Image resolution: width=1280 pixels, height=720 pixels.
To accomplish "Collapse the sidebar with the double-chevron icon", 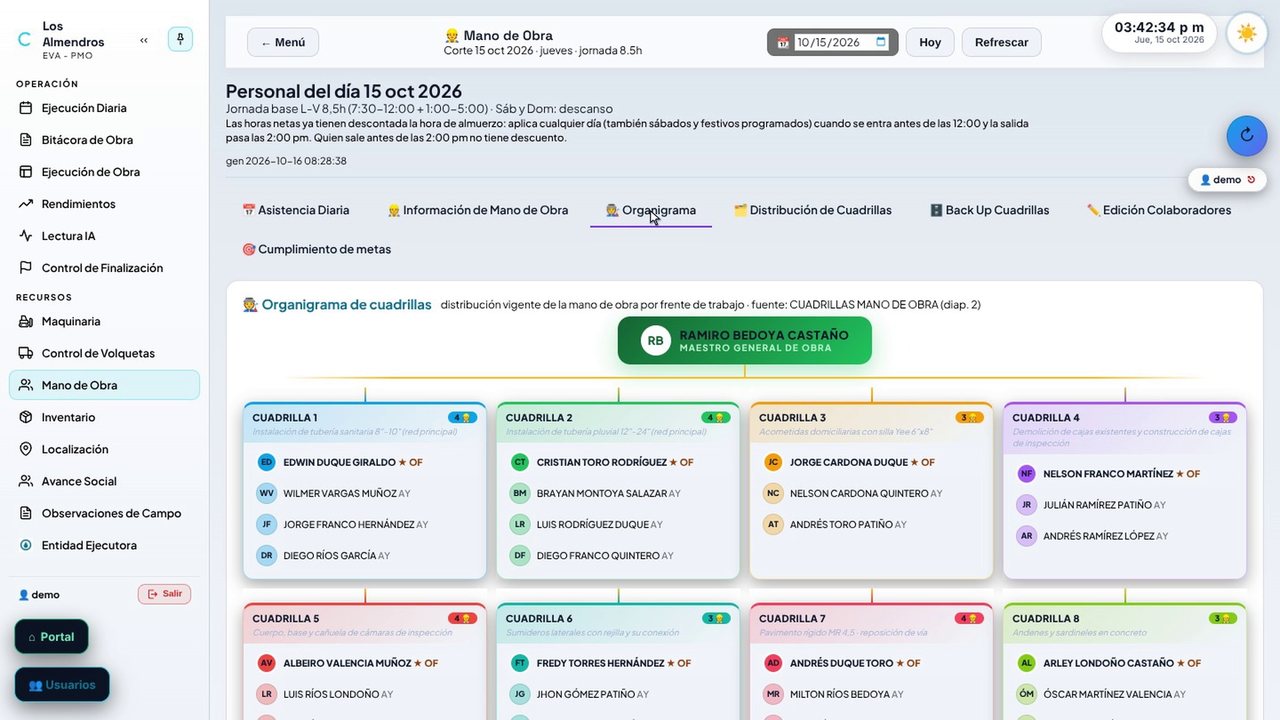I will point(144,40).
